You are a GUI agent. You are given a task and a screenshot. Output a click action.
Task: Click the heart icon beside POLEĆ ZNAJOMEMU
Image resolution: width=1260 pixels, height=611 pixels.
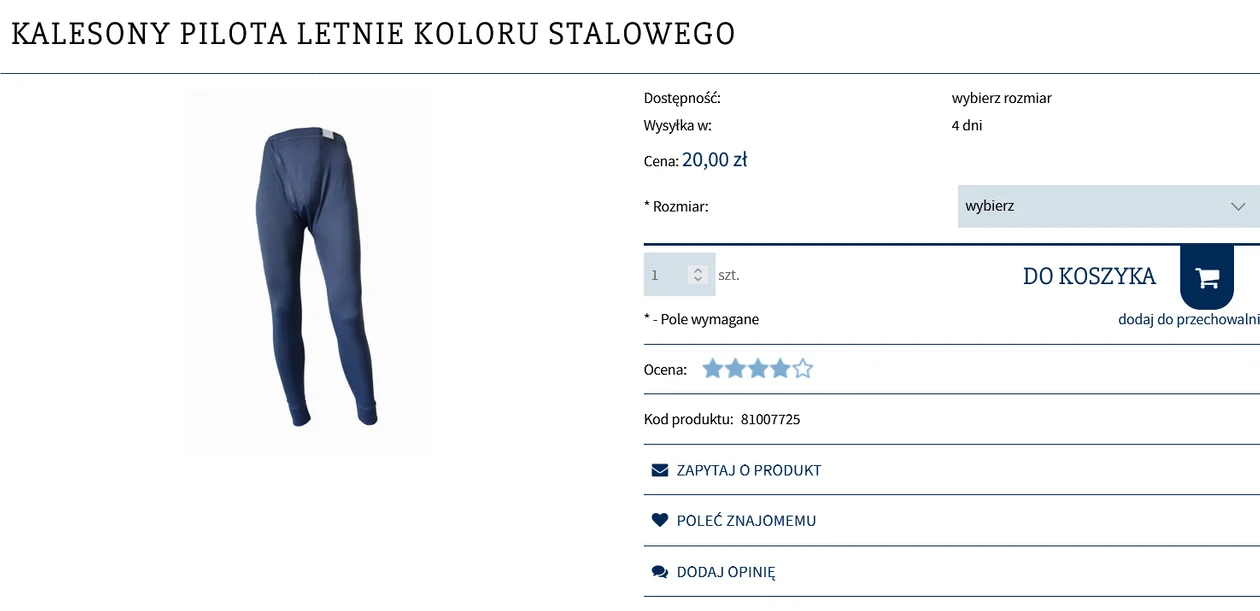(x=660, y=520)
